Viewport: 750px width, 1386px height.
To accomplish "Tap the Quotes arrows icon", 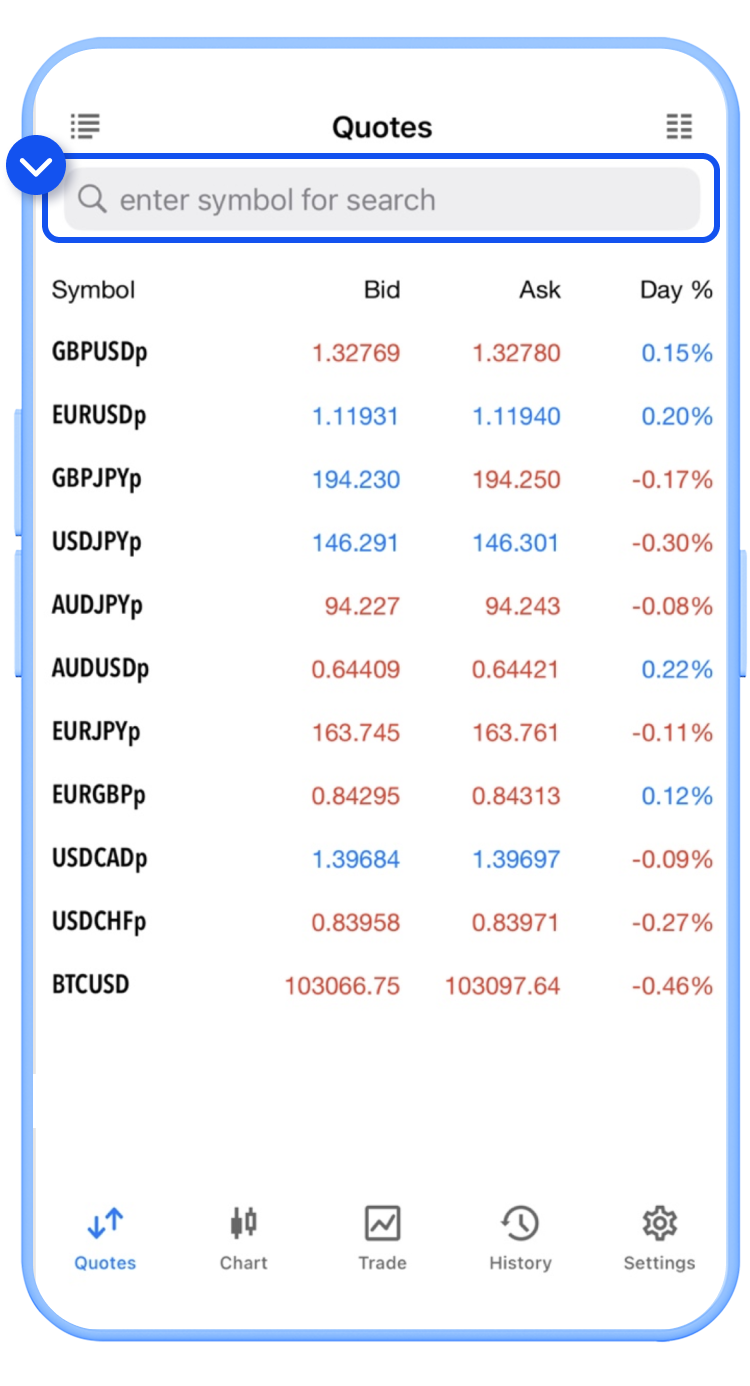I will (x=105, y=1222).
